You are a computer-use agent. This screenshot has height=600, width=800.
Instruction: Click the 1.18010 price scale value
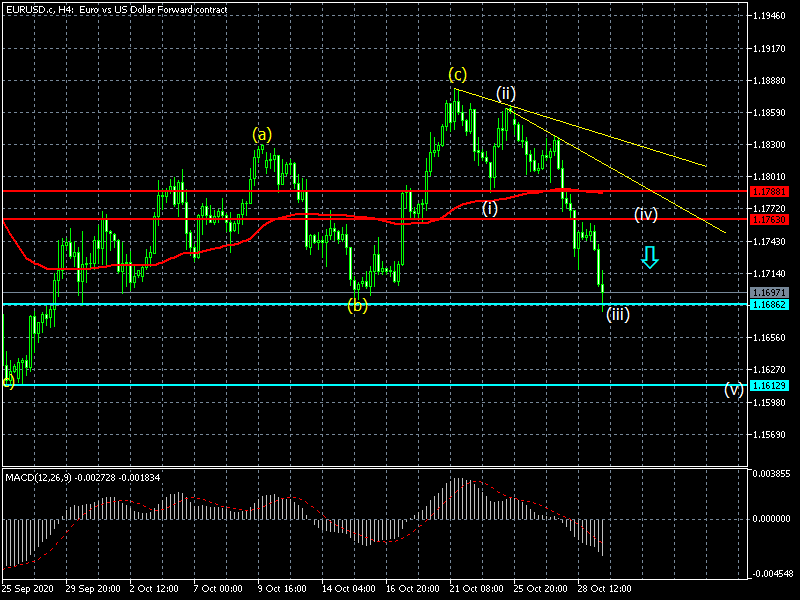[x=769, y=177]
